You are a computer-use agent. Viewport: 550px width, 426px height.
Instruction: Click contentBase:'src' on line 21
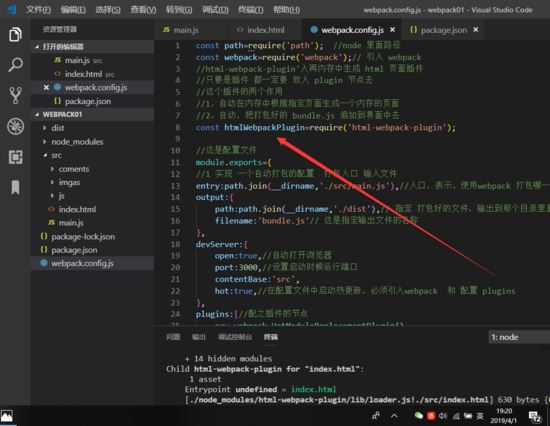click(255, 279)
